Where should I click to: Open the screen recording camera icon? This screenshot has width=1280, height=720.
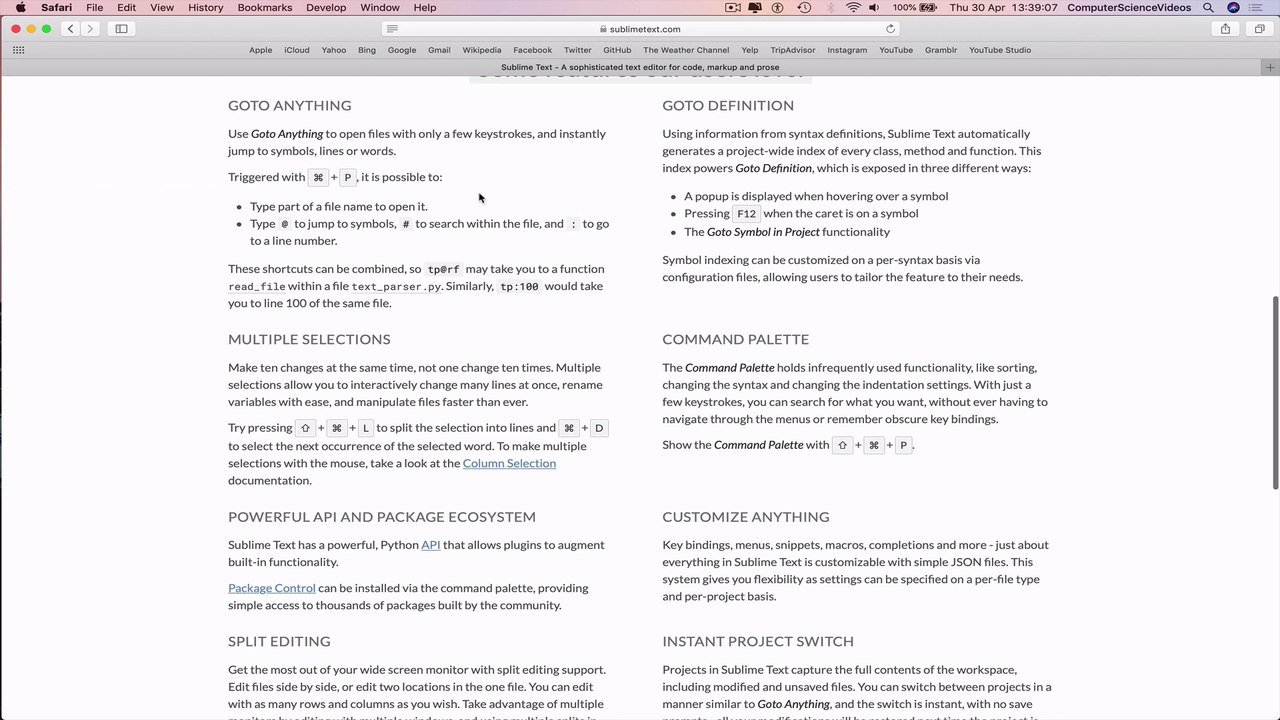(733, 8)
